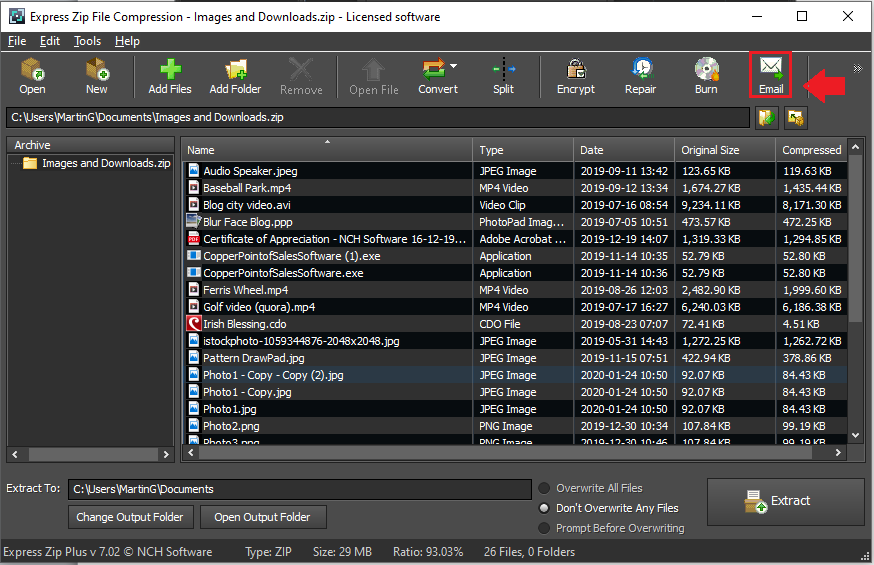The image size is (874, 565).
Task: Open the File menu
Action: click(x=17, y=41)
